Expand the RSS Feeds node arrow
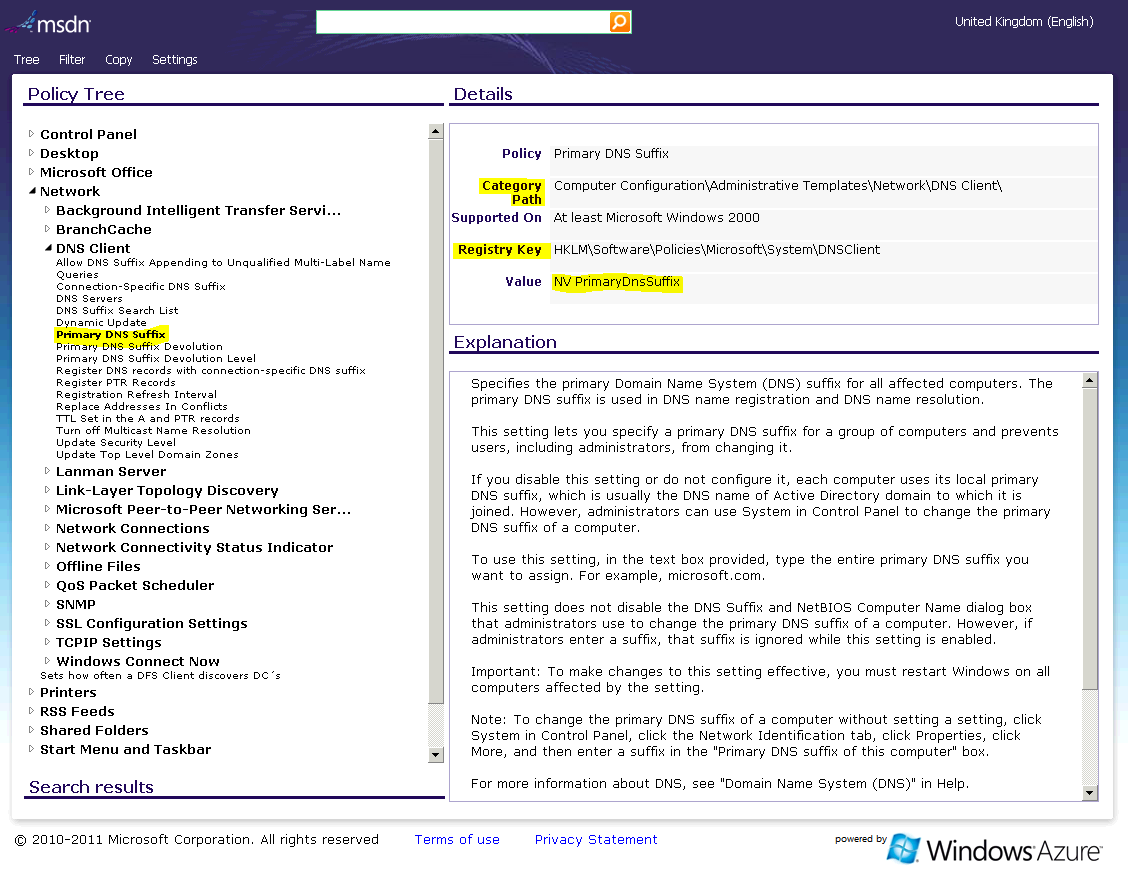 31,711
